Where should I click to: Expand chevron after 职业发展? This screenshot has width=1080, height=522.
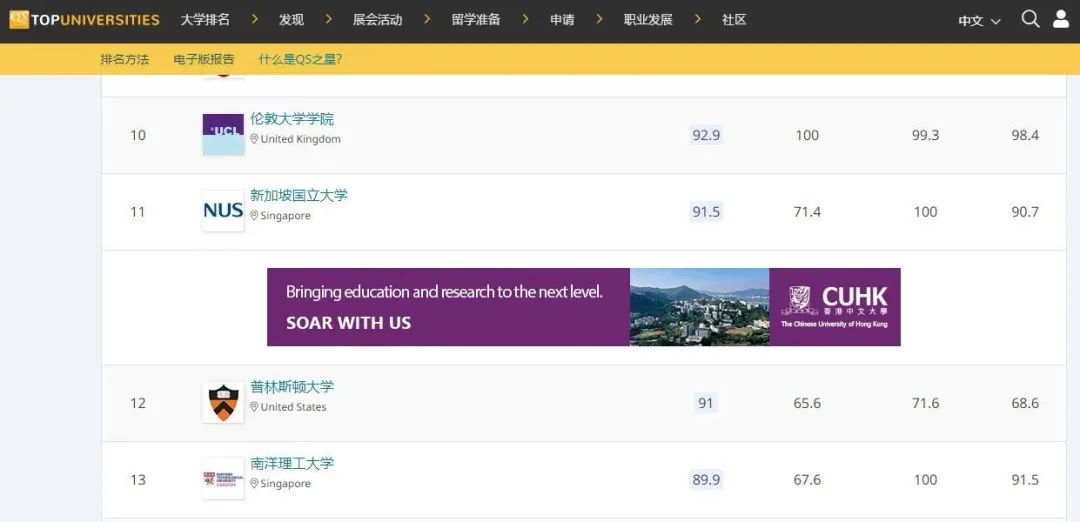(698, 19)
